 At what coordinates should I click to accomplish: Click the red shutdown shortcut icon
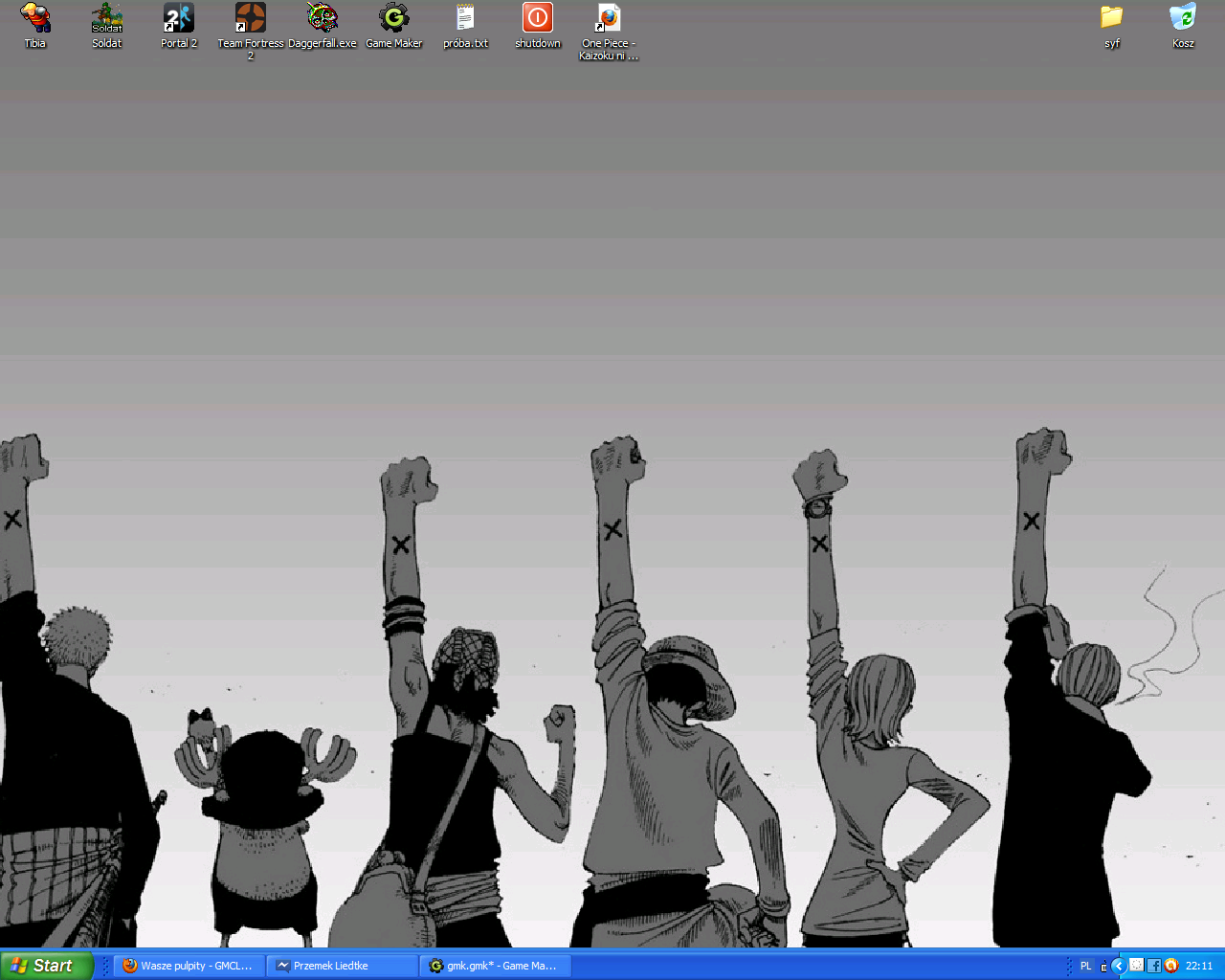(538, 18)
